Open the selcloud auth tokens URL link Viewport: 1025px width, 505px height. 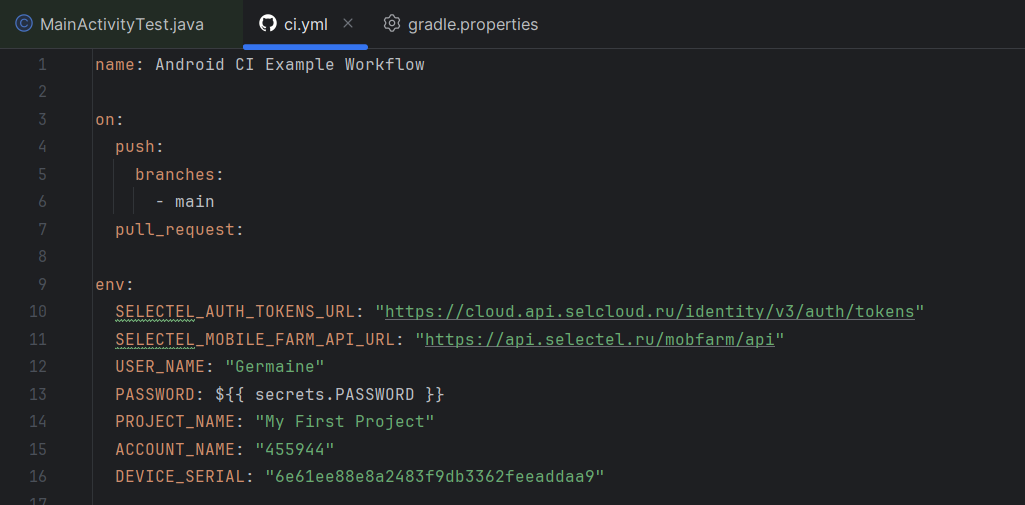tap(649, 312)
